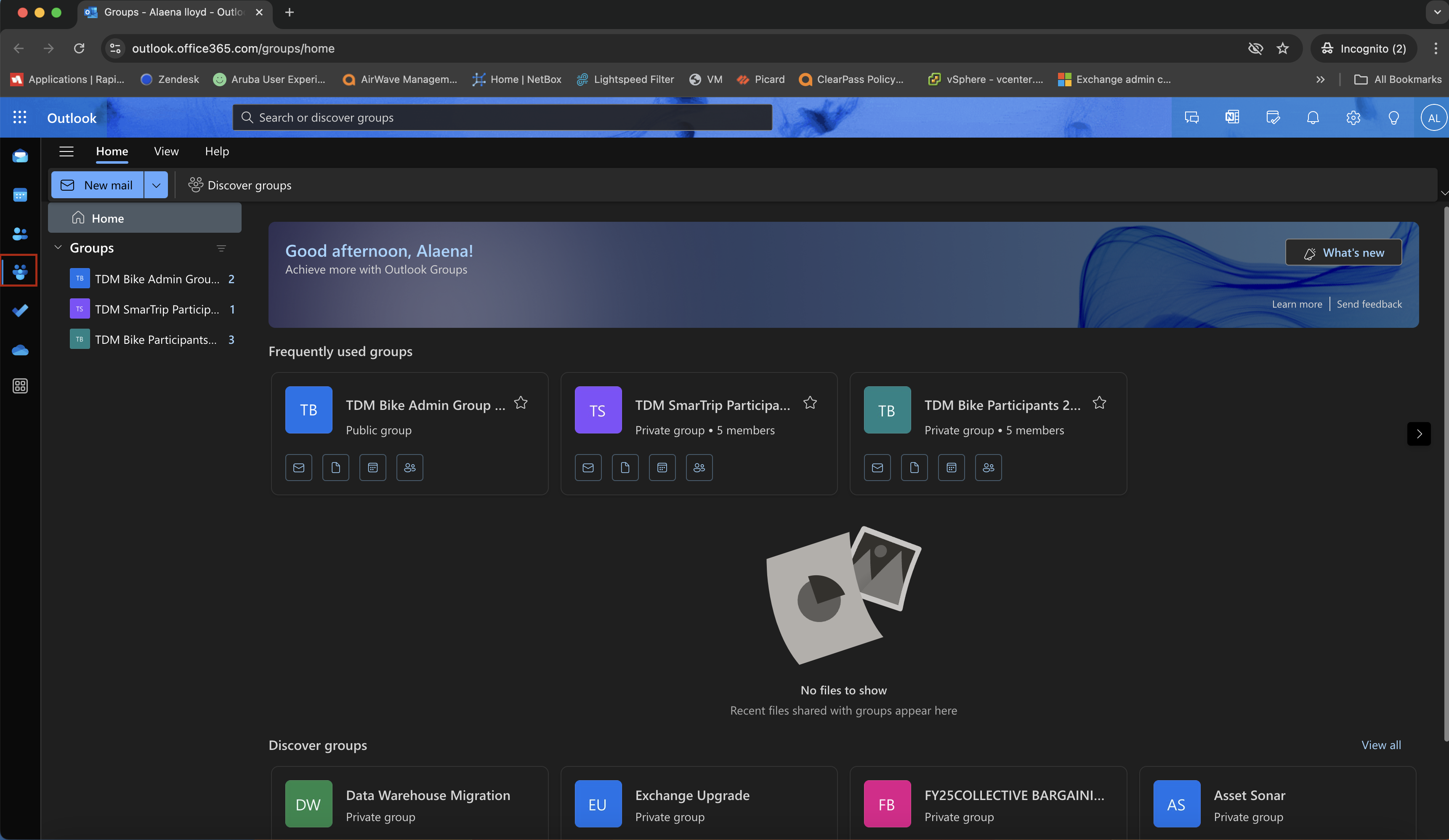
Task: Open the Exchange Upgrade group card
Action: click(699, 803)
